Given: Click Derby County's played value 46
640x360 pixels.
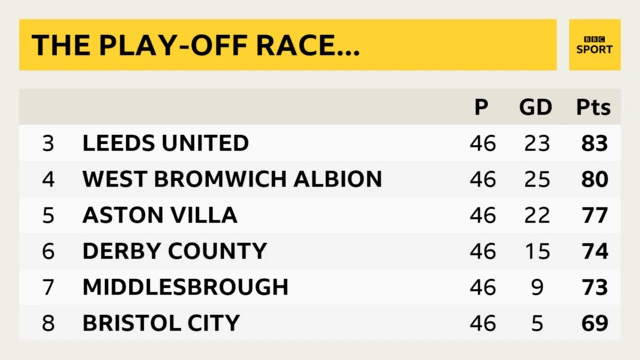Looking at the screenshot, I should click(483, 251).
